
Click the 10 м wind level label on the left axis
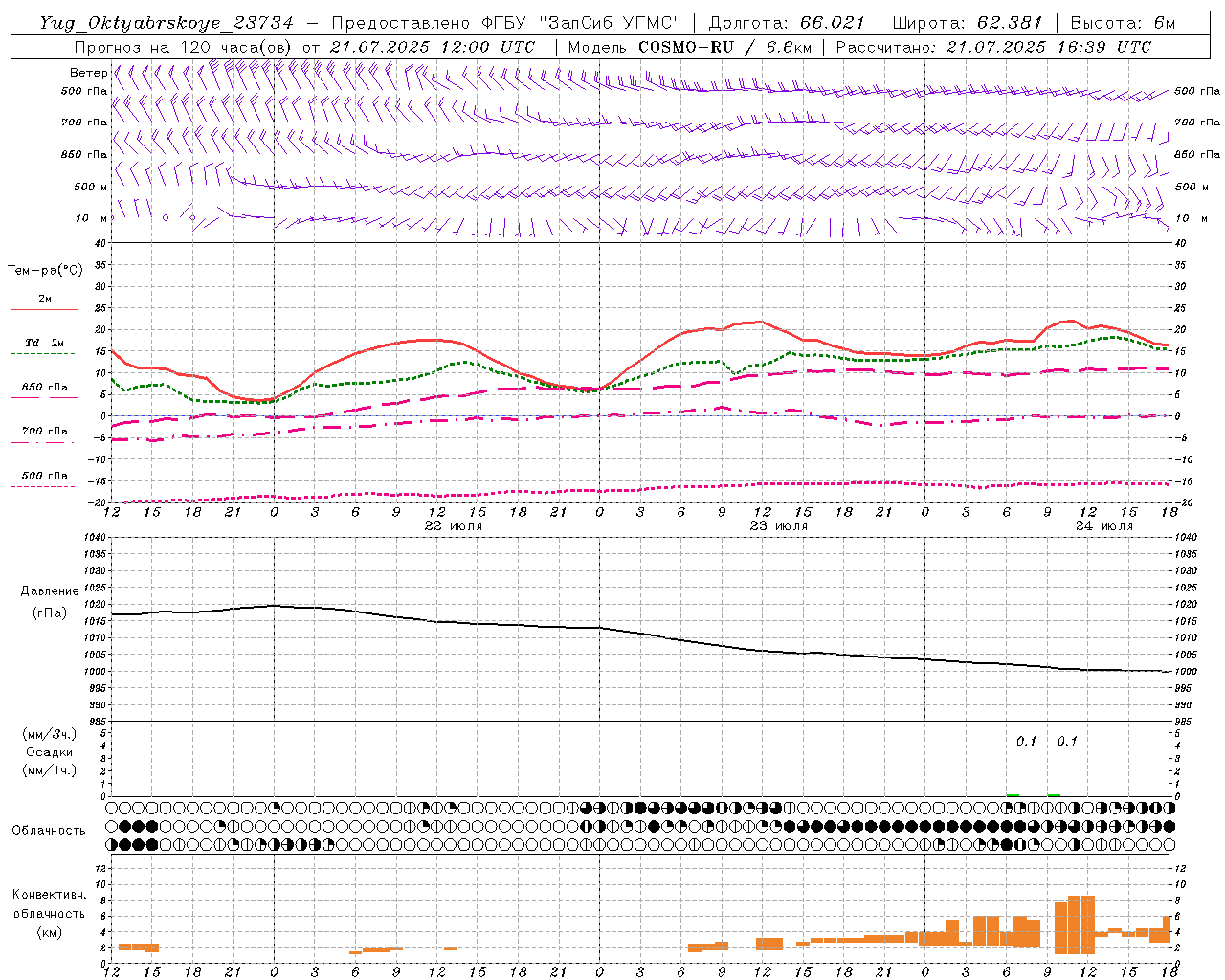[91, 218]
